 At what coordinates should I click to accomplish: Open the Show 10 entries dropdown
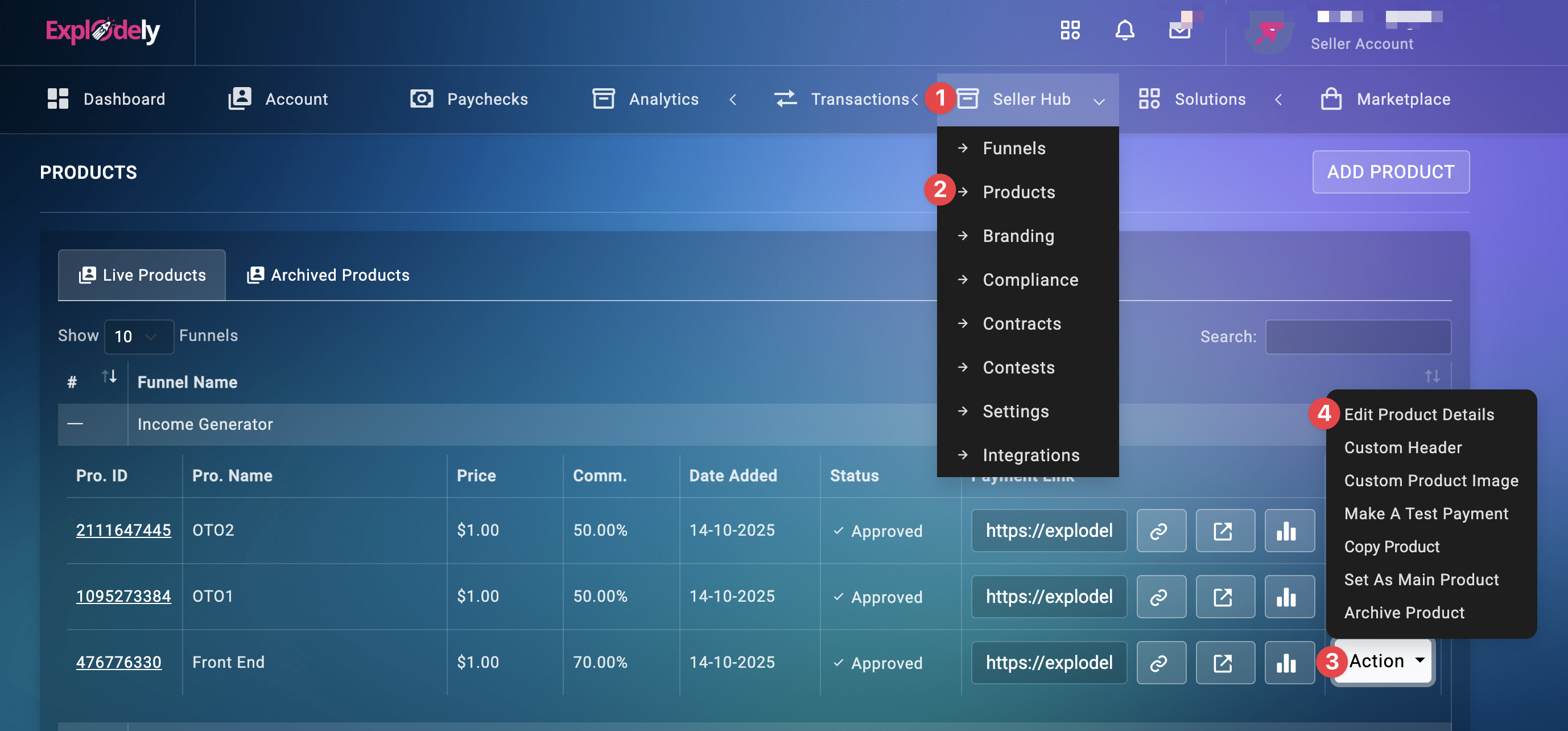point(138,336)
